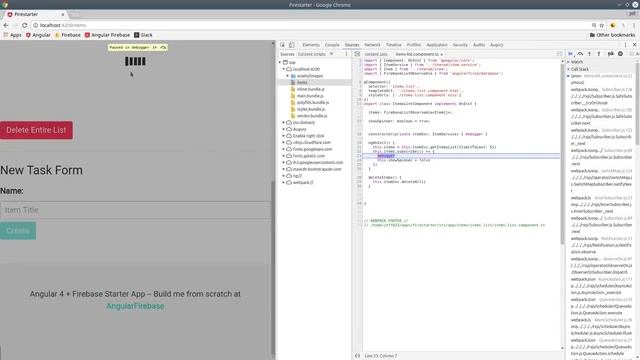The height and width of the screenshot is (360, 640).
Task: Open the Chrome three-dot menu
Action: [x=634, y=25]
